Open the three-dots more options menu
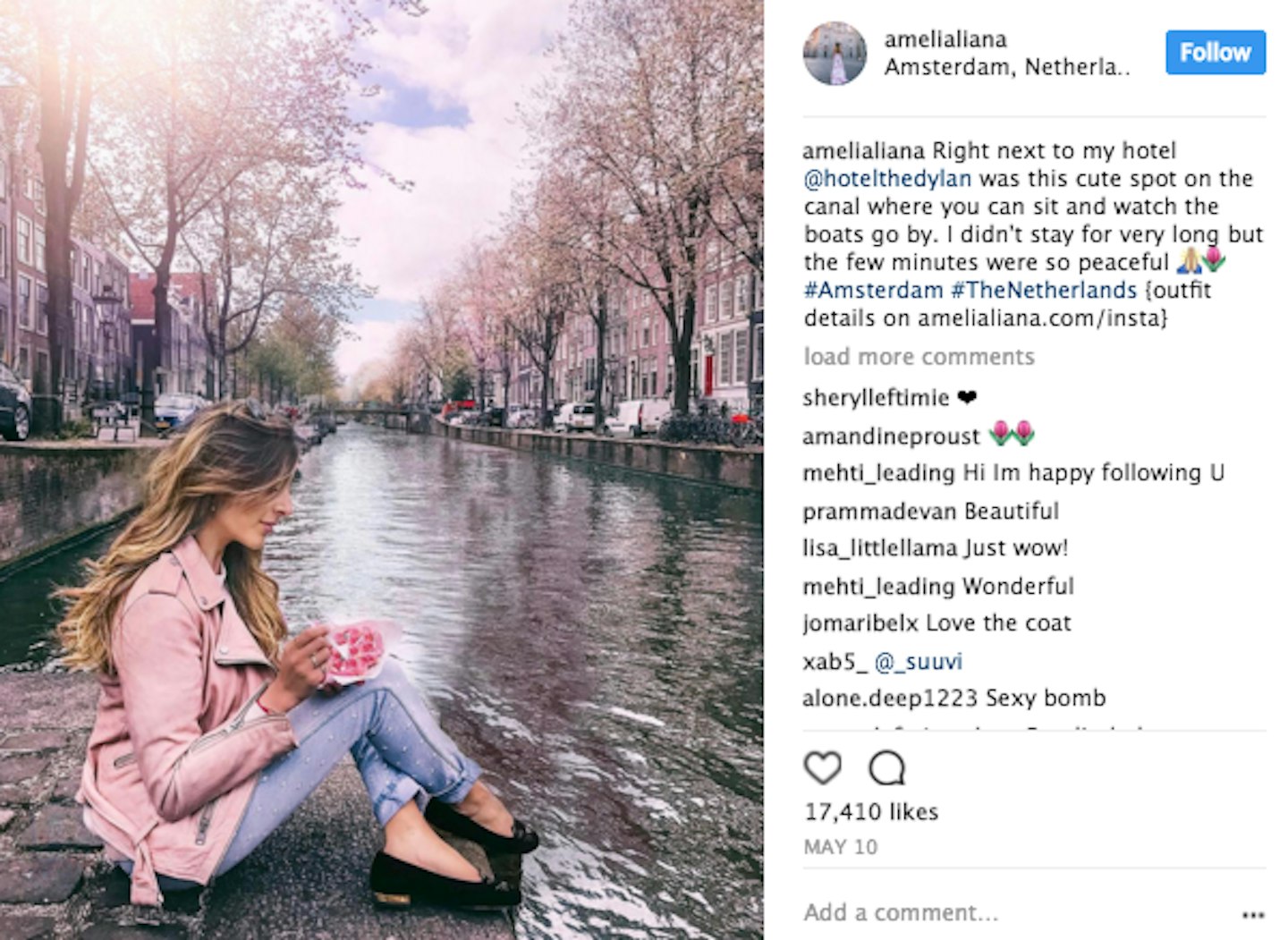This screenshot has width=1288, height=940. tap(1253, 914)
